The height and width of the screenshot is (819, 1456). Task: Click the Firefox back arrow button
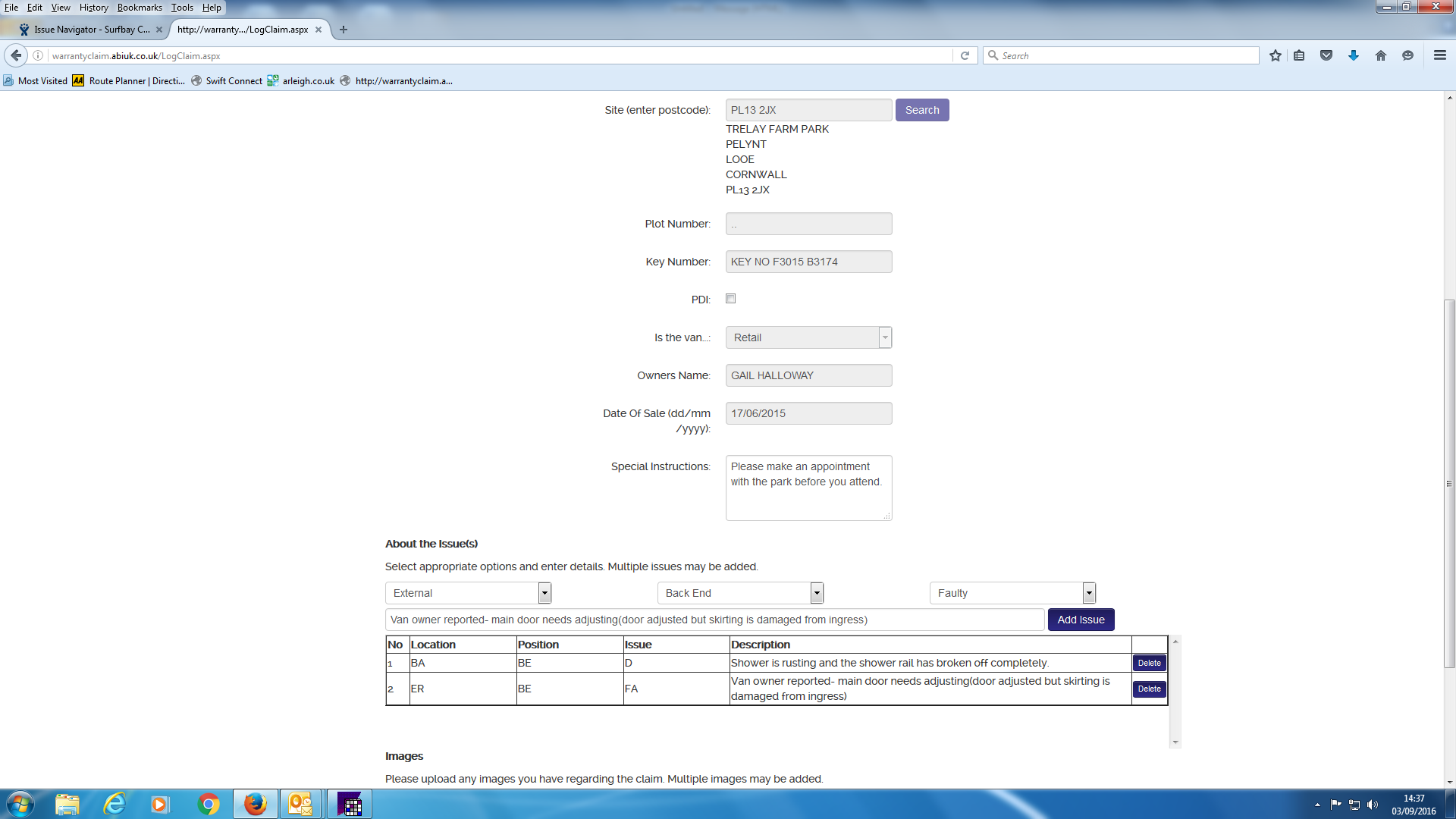click(16, 55)
